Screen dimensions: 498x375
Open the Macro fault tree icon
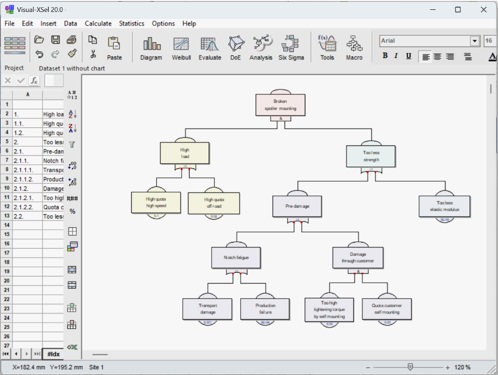[x=354, y=48]
